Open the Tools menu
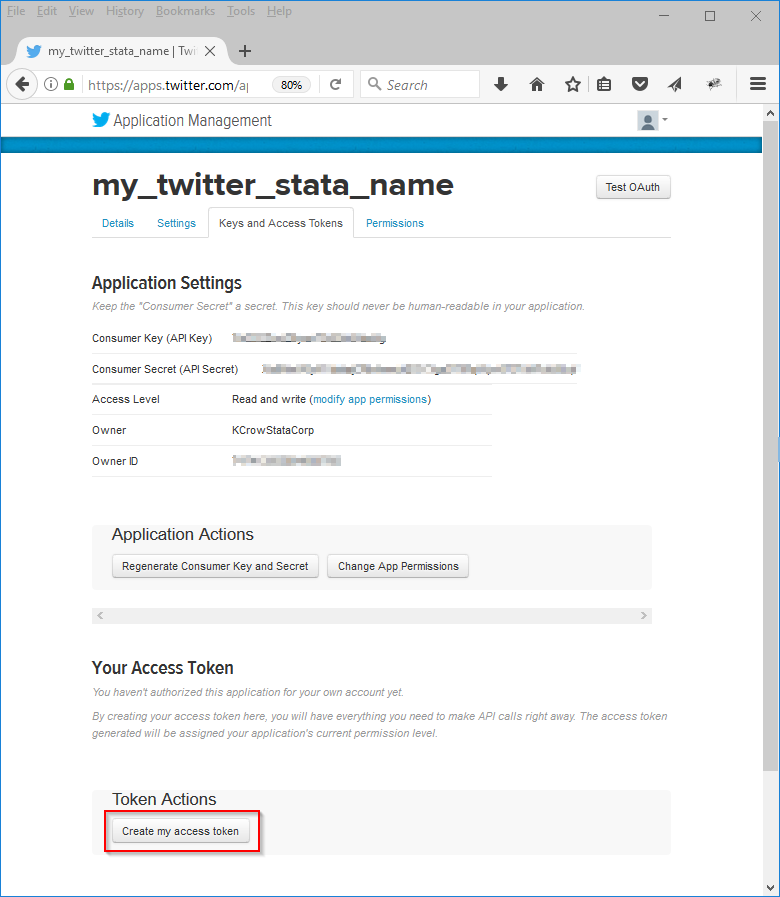The image size is (780, 897). (x=241, y=11)
